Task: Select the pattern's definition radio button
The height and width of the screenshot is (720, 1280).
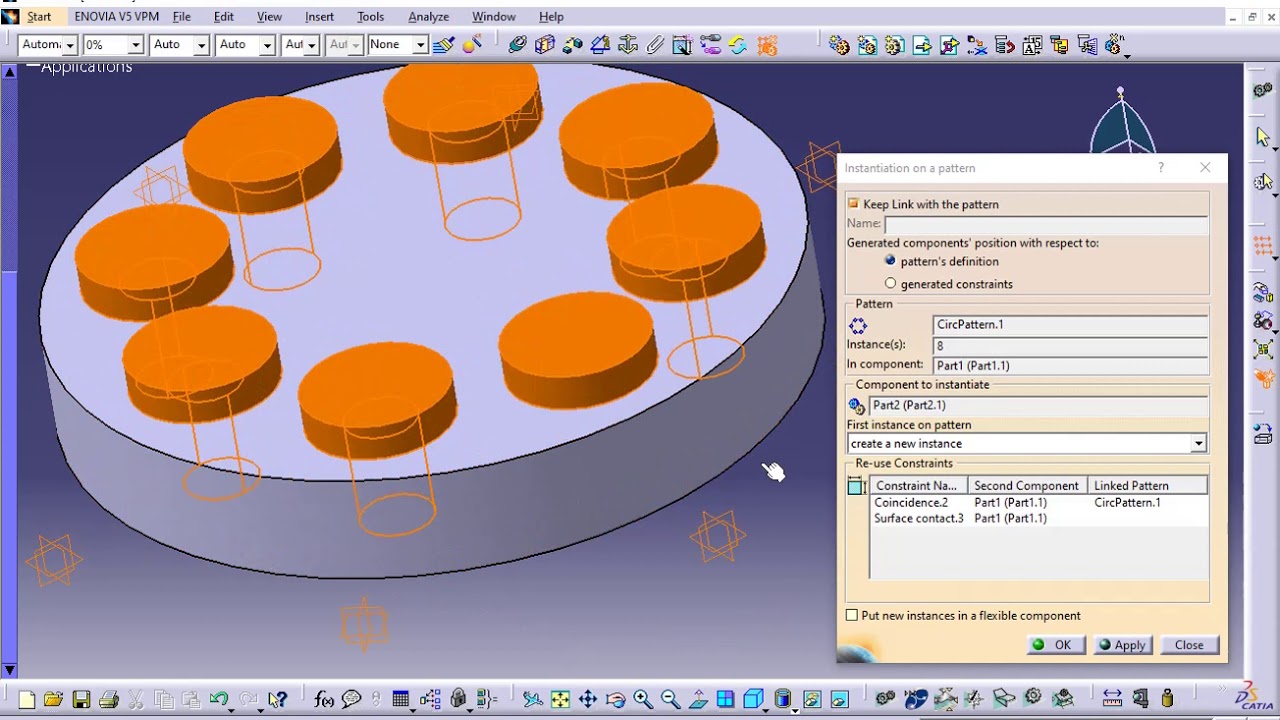Action: tap(890, 261)
